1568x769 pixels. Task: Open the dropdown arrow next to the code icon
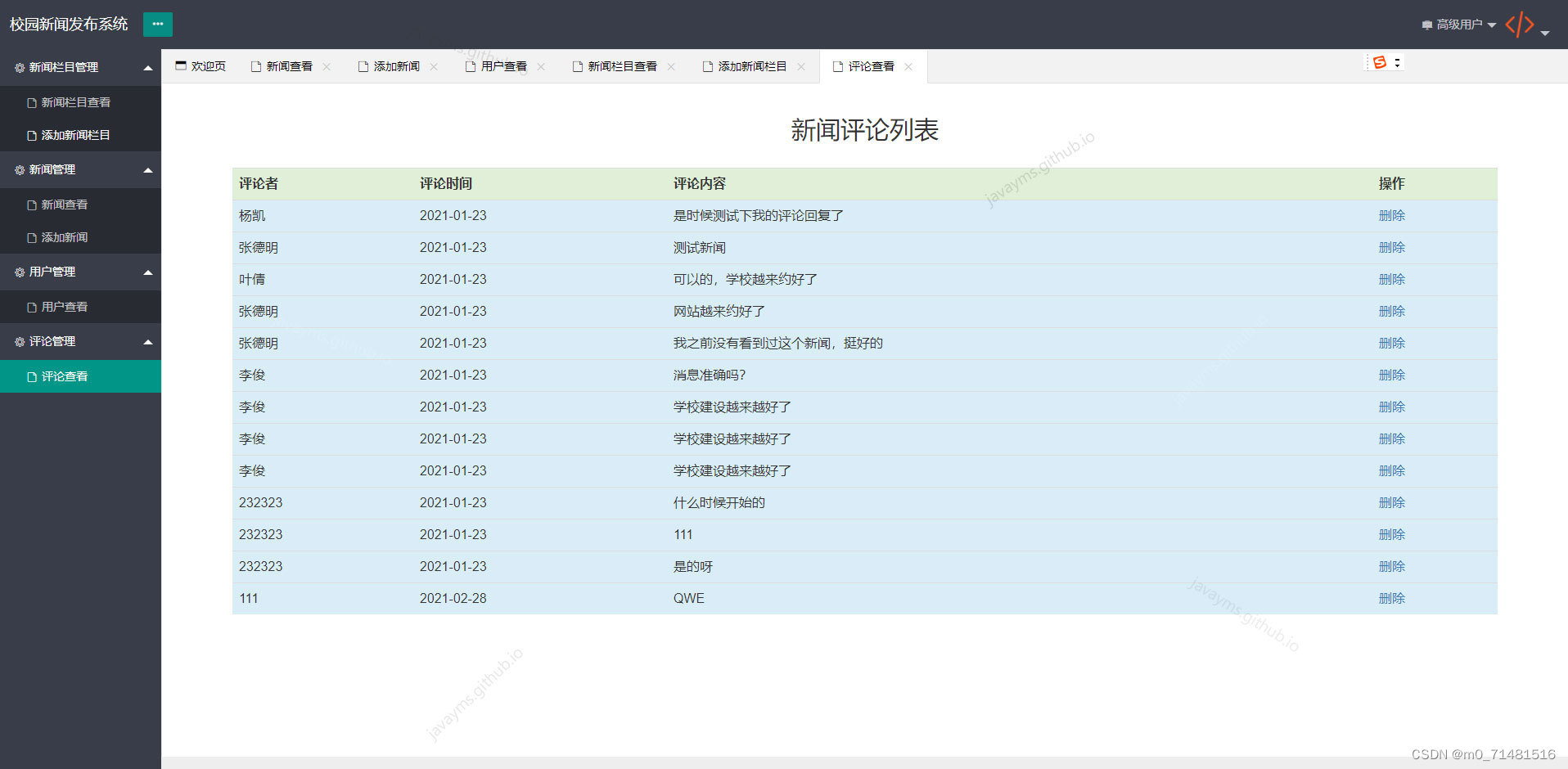coord(1545,31)
